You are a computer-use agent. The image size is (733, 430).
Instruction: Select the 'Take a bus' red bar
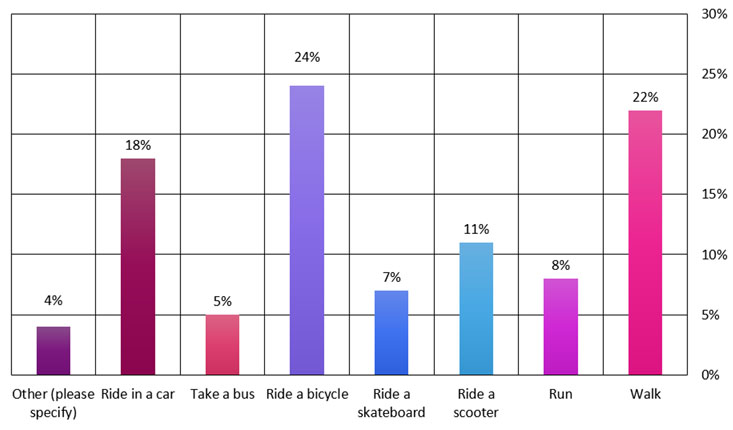click(222, 344)
